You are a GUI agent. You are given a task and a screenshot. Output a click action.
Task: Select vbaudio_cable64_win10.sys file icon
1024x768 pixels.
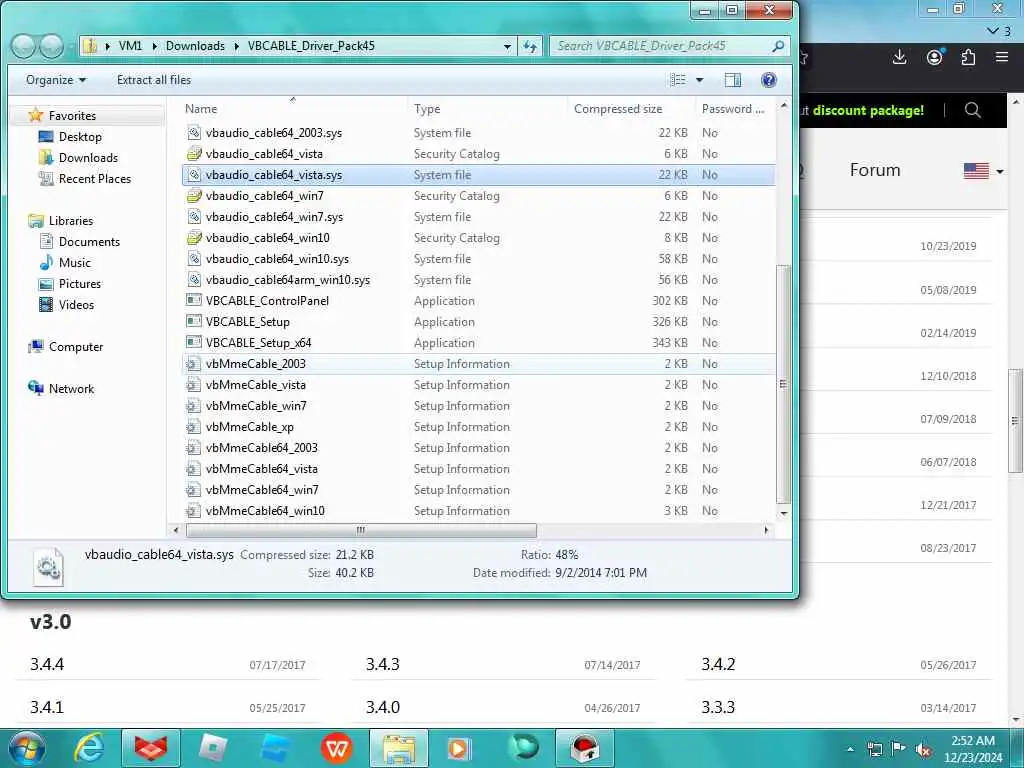coord(194,259)
